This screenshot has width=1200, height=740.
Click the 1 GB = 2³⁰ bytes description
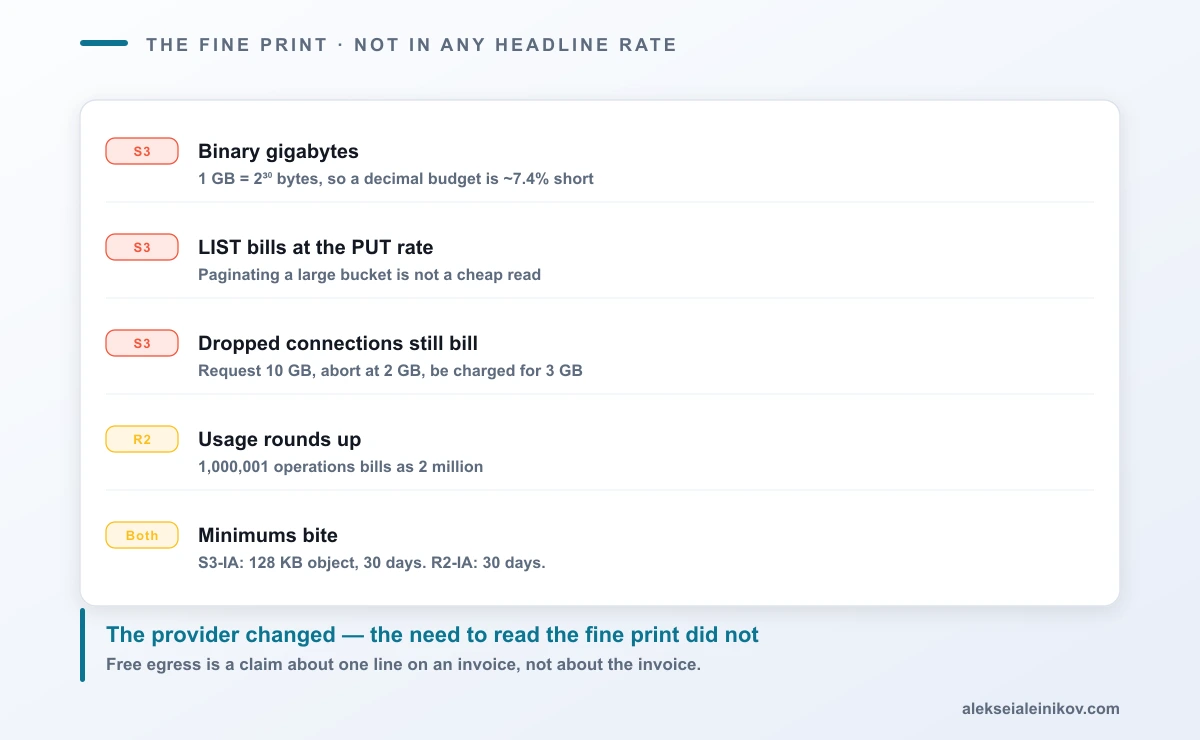[x=396, y=179]
